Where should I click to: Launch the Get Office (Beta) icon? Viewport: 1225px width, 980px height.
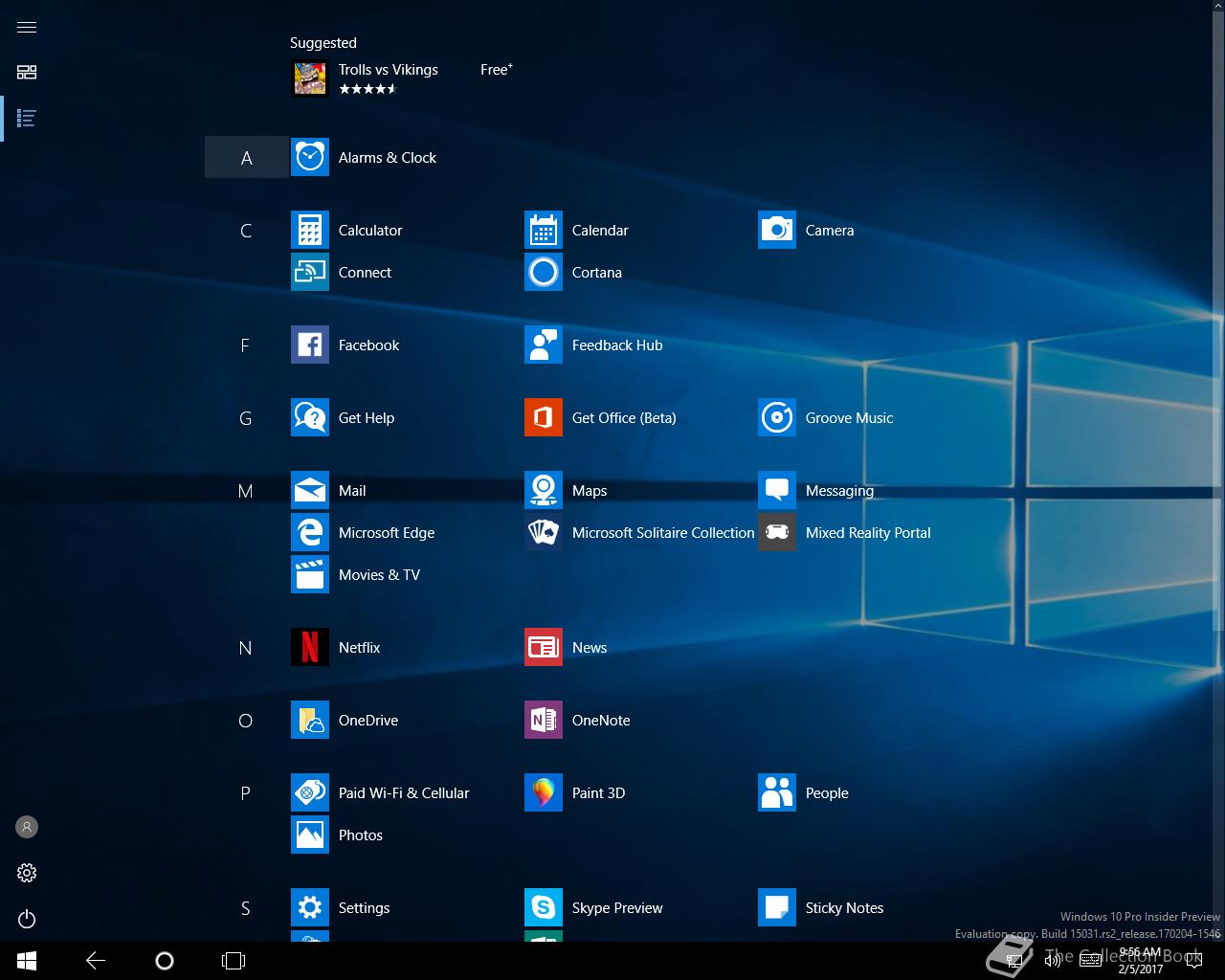coord(544,417)
